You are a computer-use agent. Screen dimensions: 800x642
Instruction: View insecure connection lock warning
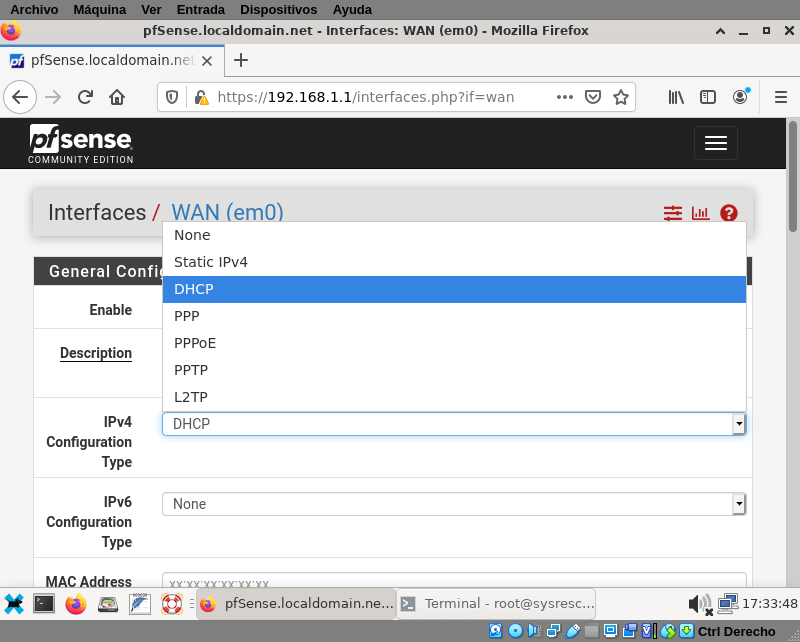coord(201,97)
